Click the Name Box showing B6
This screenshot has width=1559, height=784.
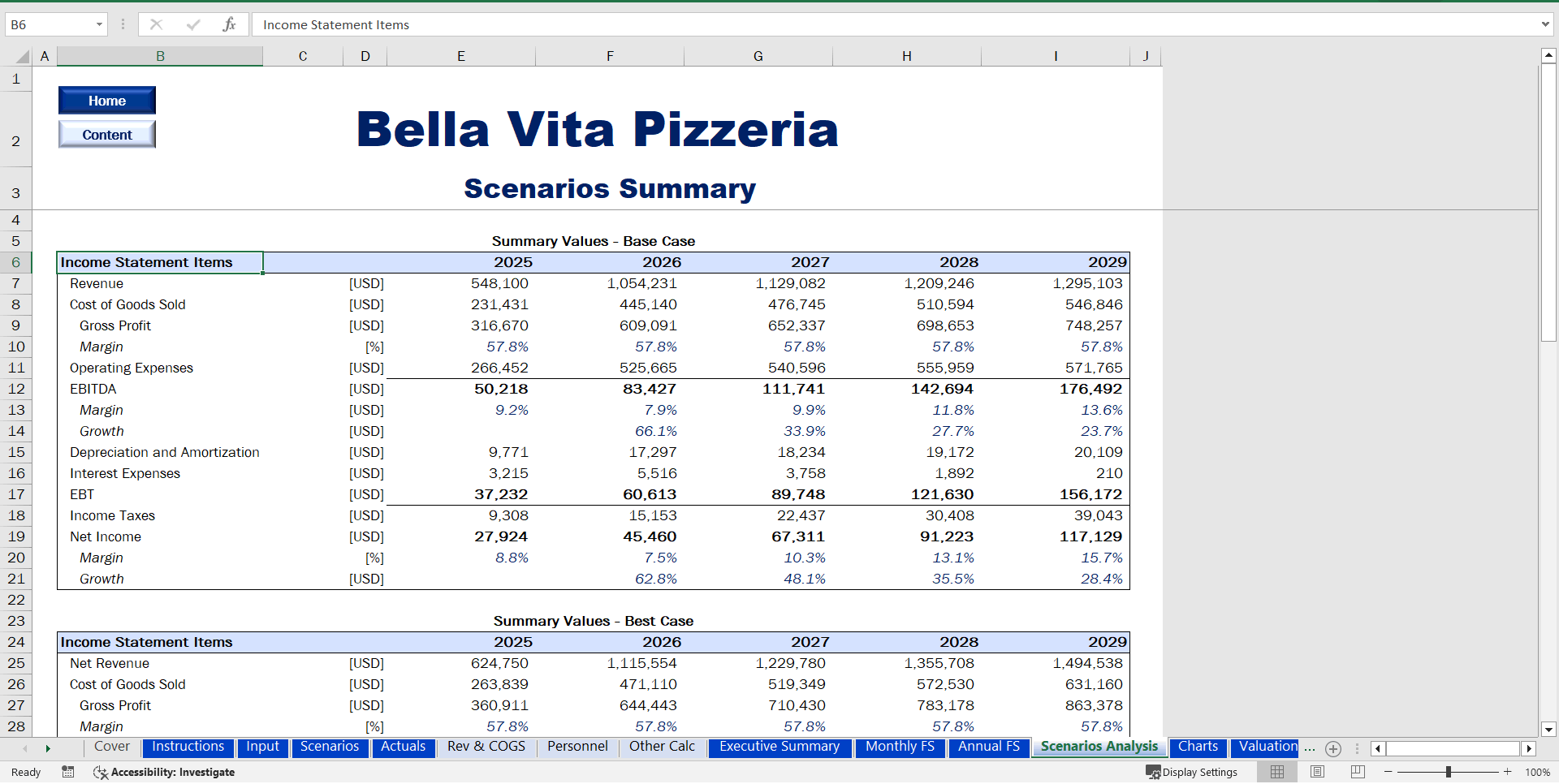(49, 24)
